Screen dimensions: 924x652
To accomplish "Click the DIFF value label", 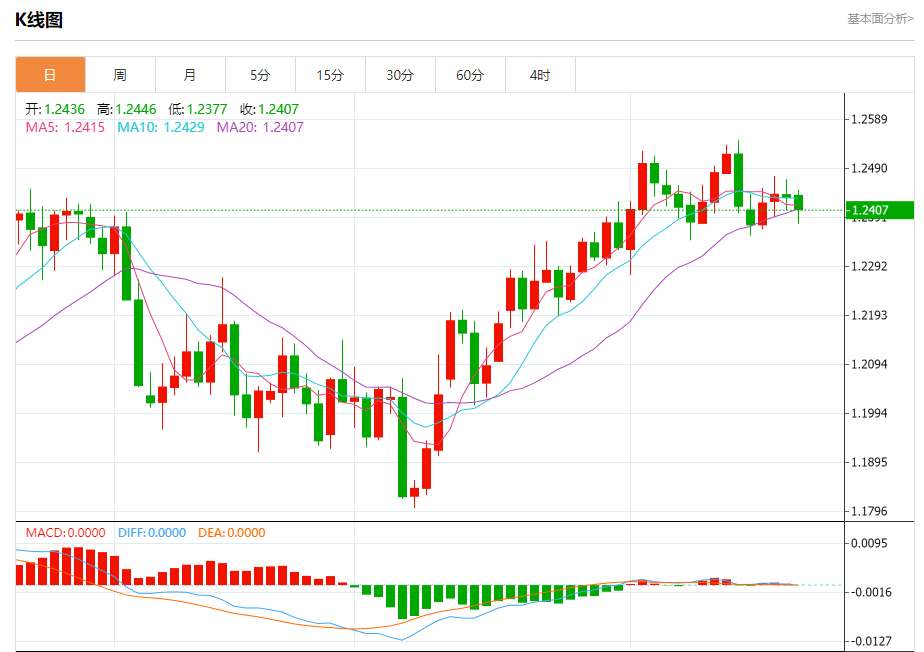I will pos(152,533).
